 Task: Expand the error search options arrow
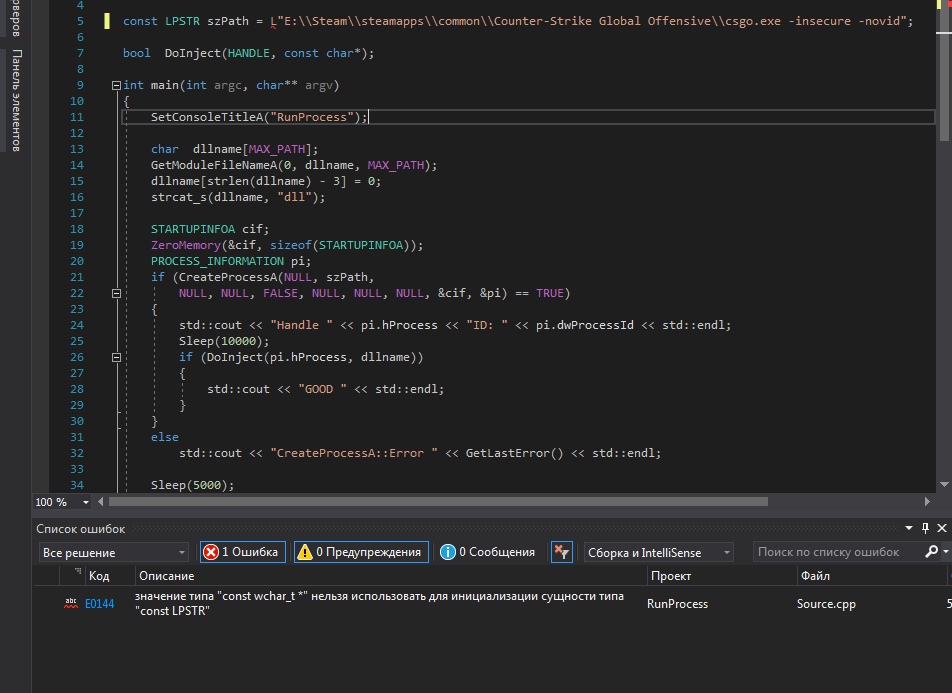pos(945,552)
